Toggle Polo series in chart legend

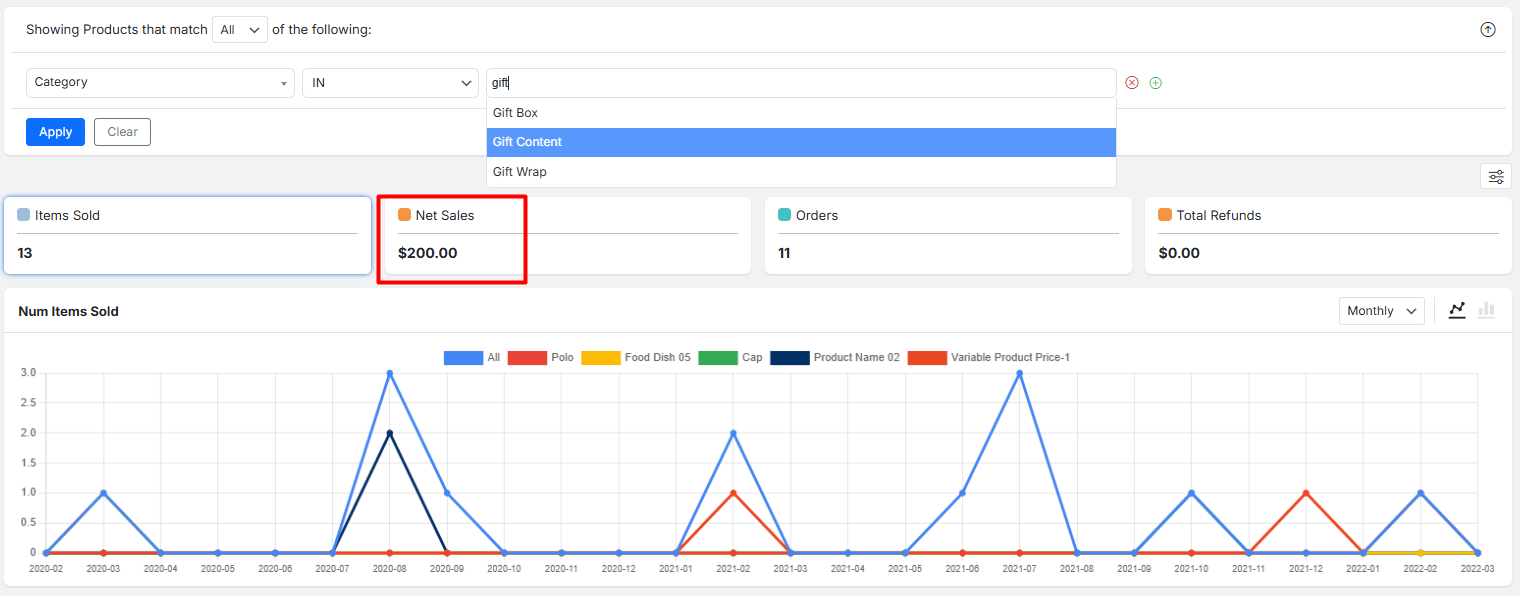coord(540,357)
